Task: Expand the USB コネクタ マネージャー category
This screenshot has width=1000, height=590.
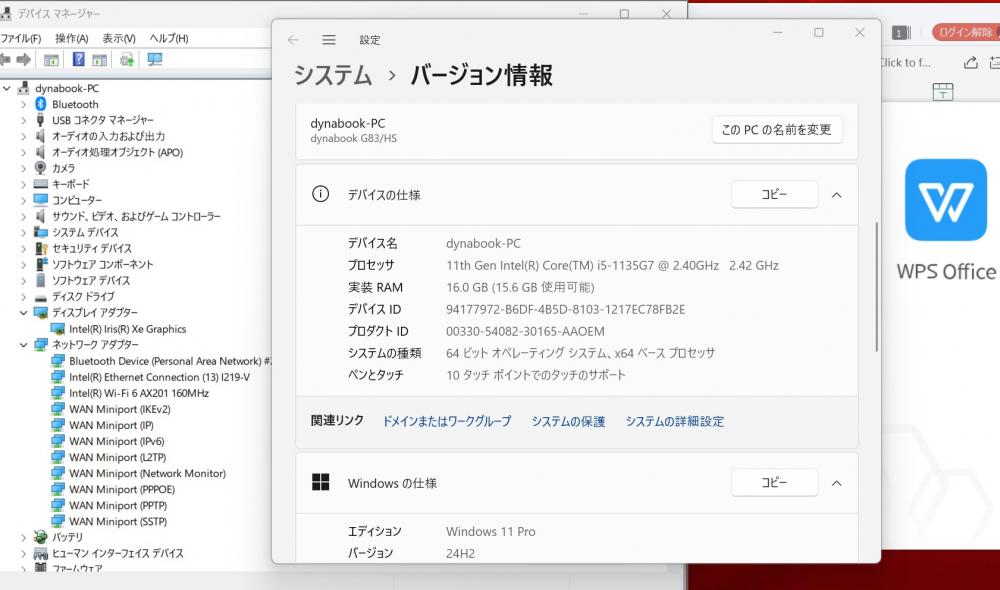Action: 24,120
